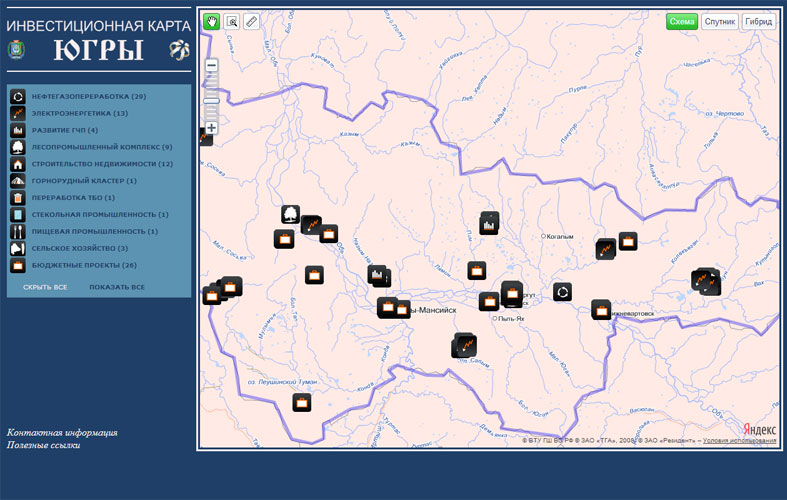Open Бюджетные проекты (26) label
This screenshot has height=500, width=787.
coord(84,265)
